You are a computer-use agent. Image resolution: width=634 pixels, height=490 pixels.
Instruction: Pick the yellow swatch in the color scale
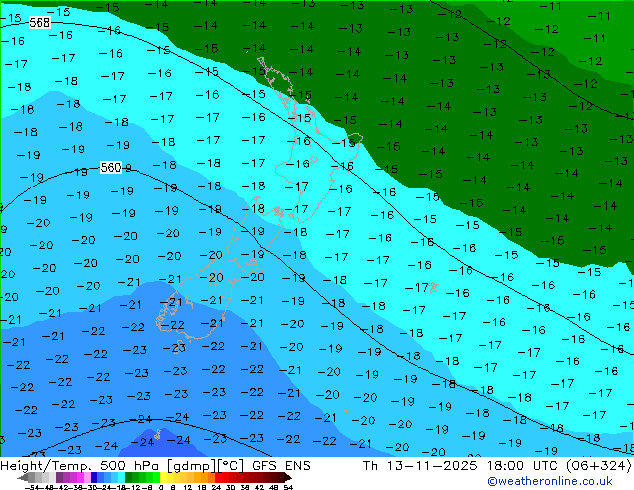coord(163,477)
